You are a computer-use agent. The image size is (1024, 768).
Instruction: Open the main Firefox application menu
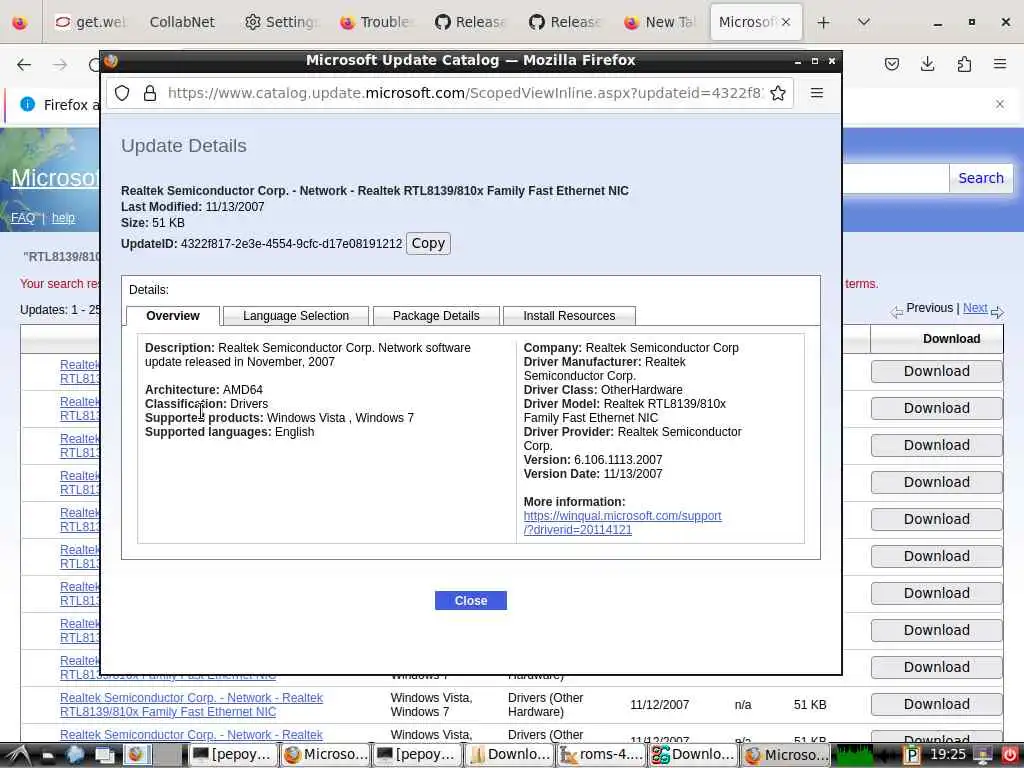pyautogui.click(x=999, y=63)
